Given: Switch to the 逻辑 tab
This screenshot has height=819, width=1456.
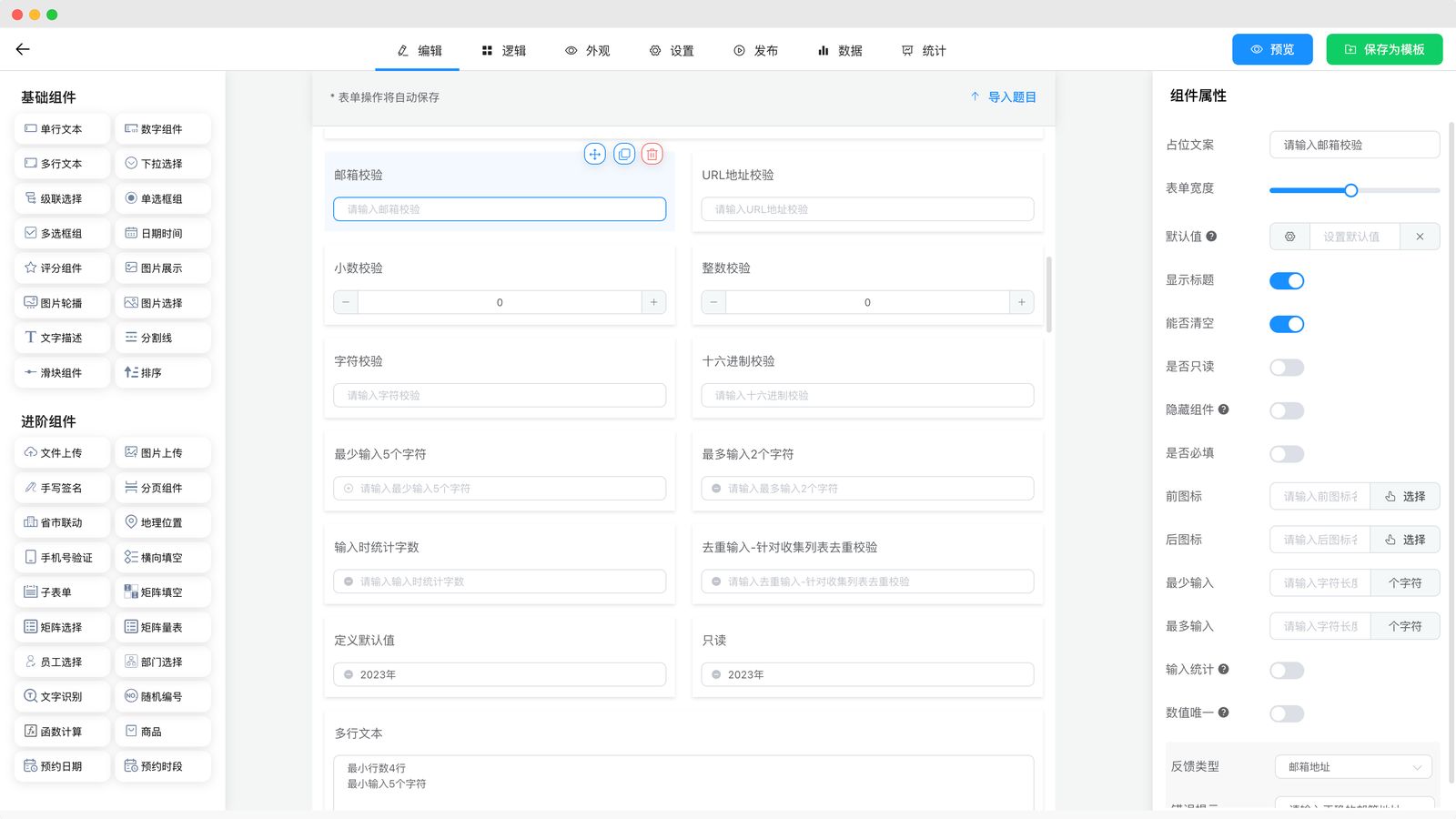Looking at the screenshot, I should pyautogui.click(x=503, y=51).
